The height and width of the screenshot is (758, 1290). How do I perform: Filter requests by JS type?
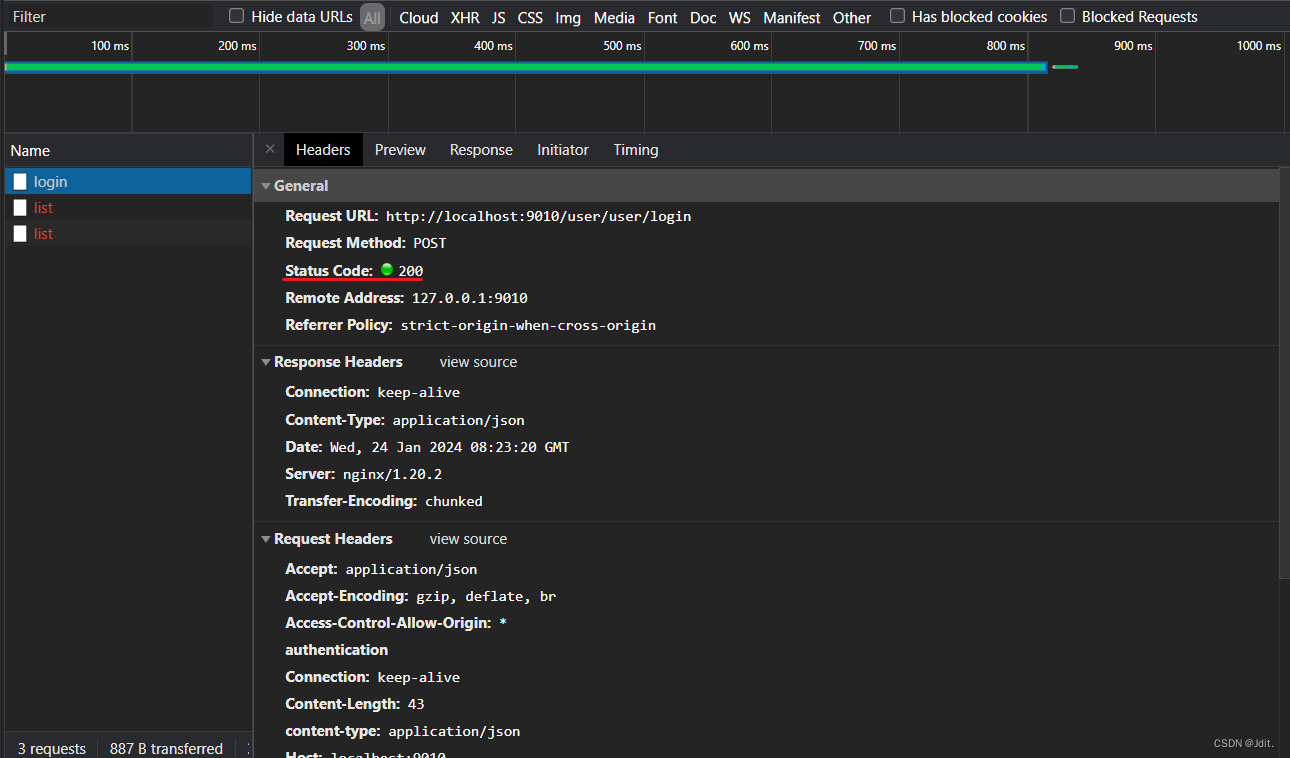click(x=499, y=17)
